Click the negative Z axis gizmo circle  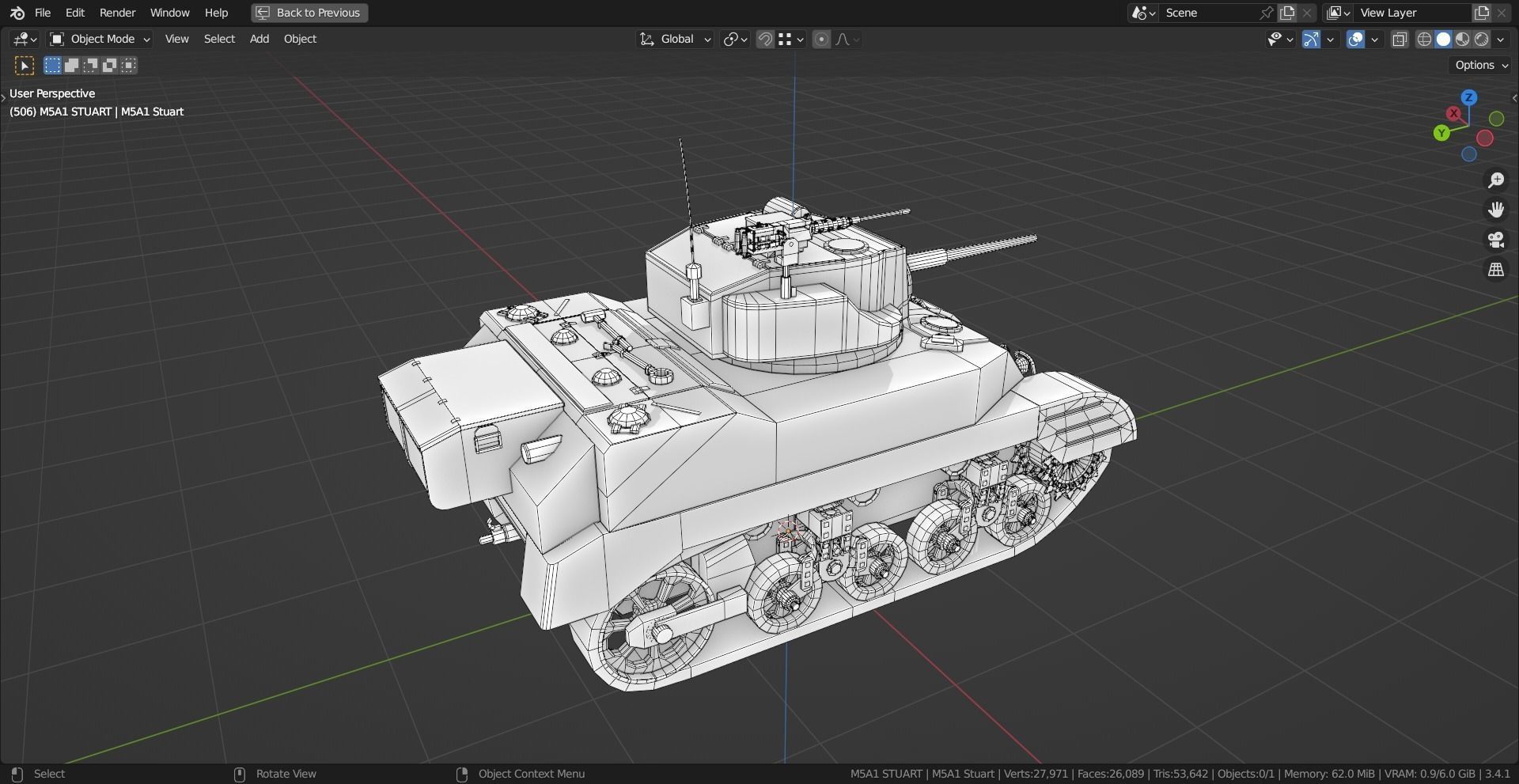(x=1469, y=154)
